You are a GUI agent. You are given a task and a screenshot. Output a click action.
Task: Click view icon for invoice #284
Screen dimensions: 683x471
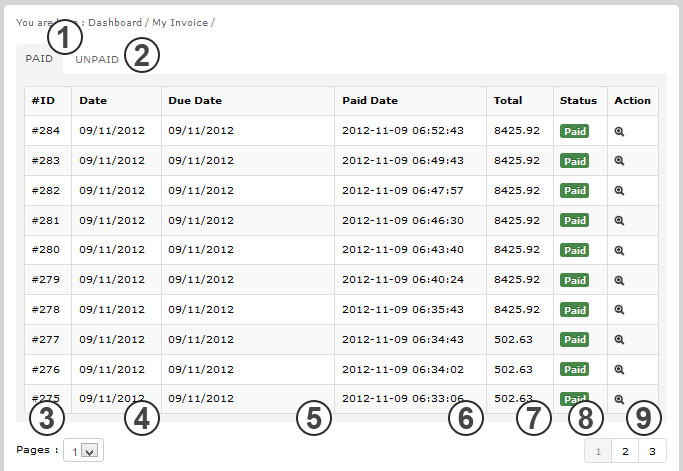point(619,131)
